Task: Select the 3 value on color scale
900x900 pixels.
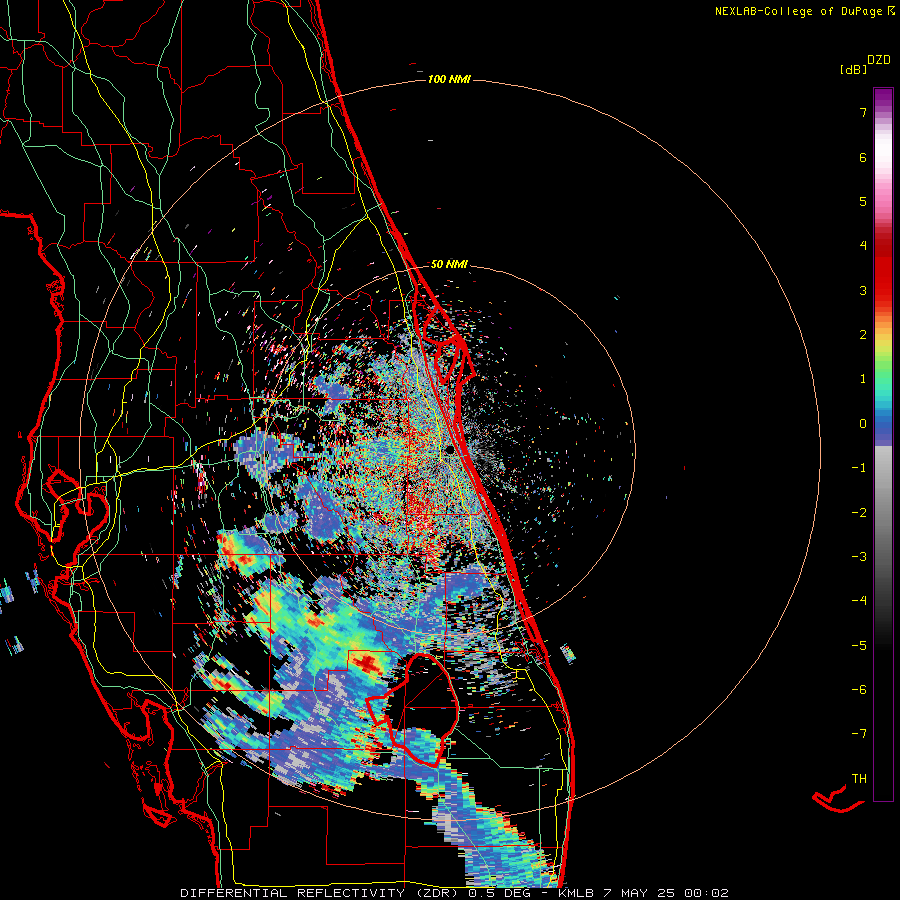Action: pos(863,290)
